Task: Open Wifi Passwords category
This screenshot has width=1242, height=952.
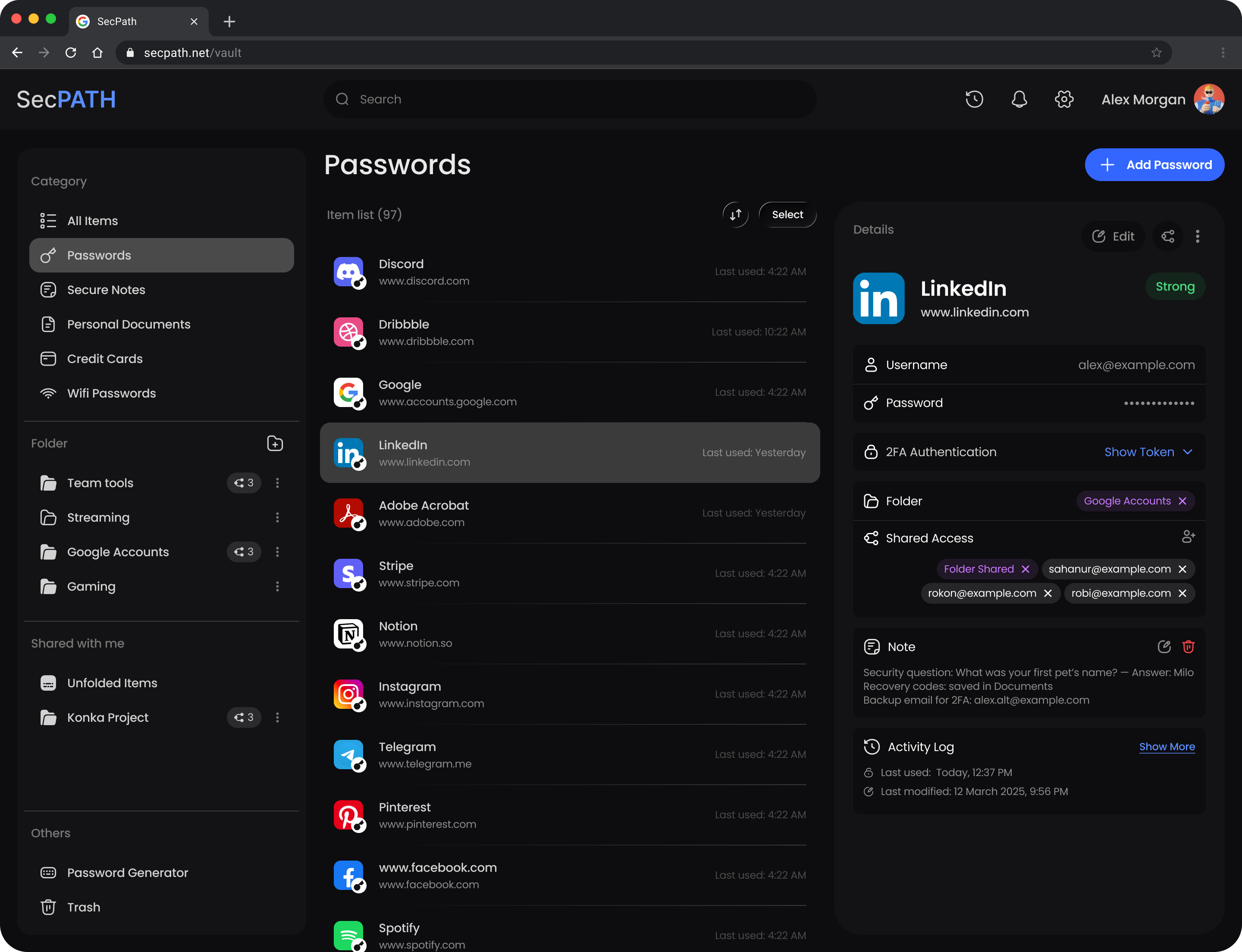Action: click(162, 393)
